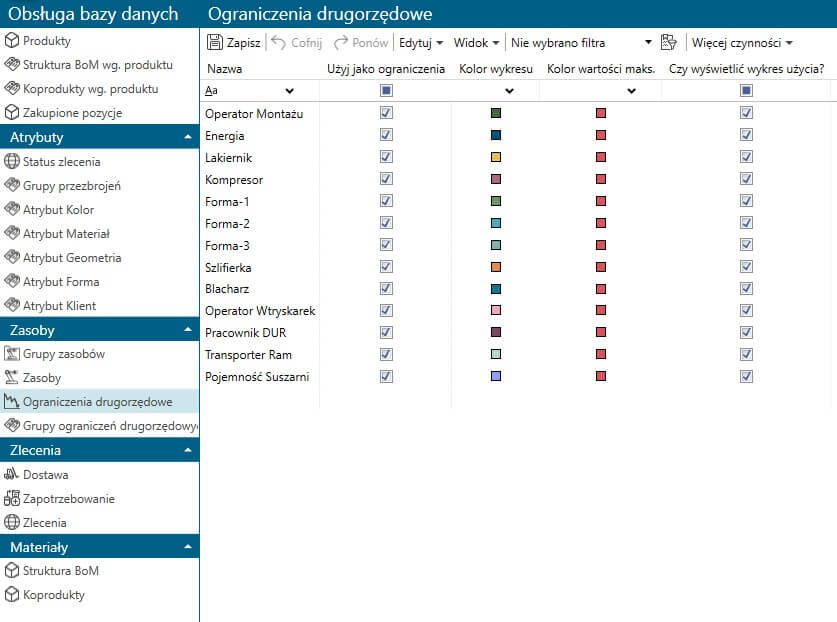
Task: Click the Produkty cube icon
Action: point(12,41)
